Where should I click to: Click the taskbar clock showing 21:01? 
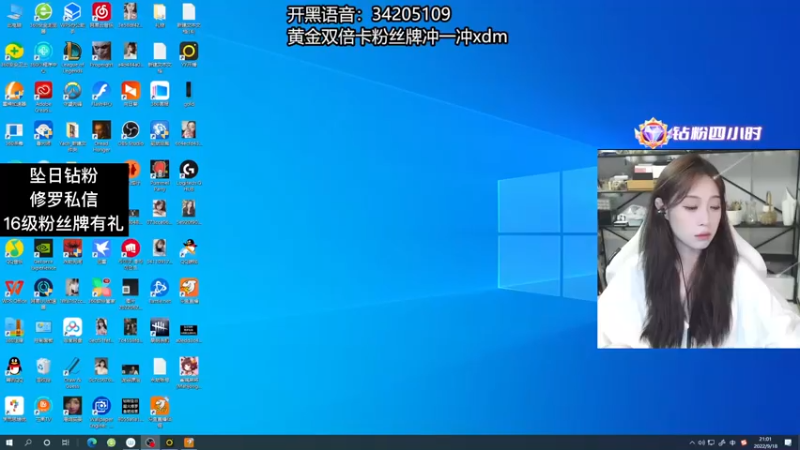coord(765,442)
